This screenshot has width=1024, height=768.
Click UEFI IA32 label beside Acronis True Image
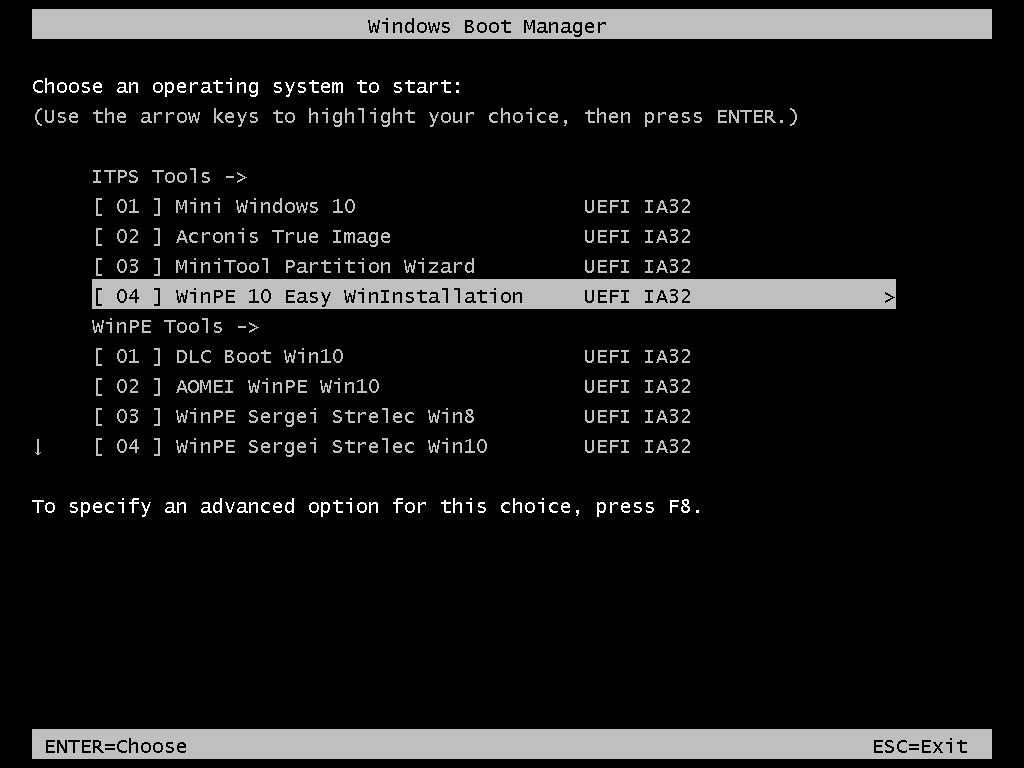point(637,236)
